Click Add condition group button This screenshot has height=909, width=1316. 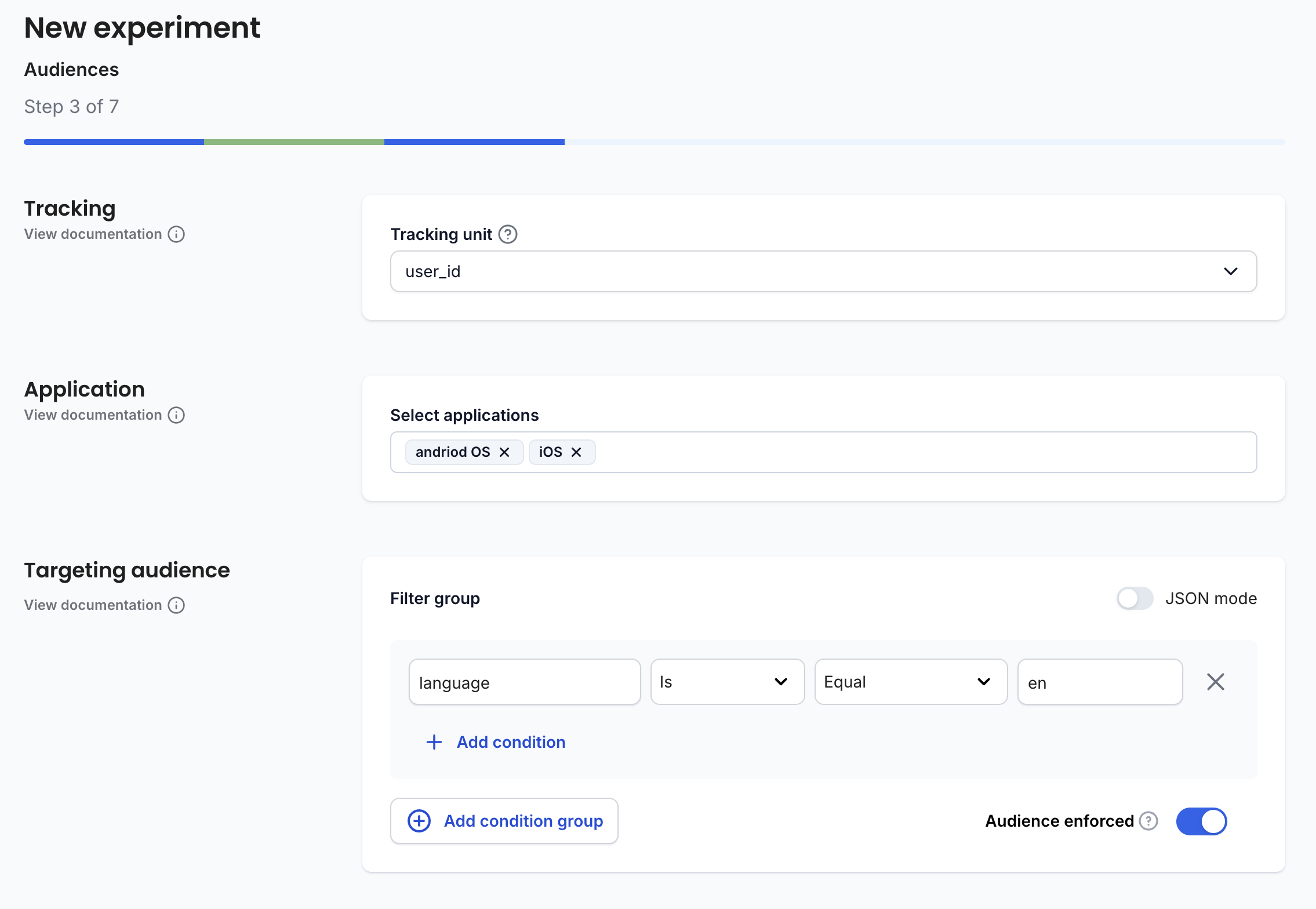pos(504,821)
